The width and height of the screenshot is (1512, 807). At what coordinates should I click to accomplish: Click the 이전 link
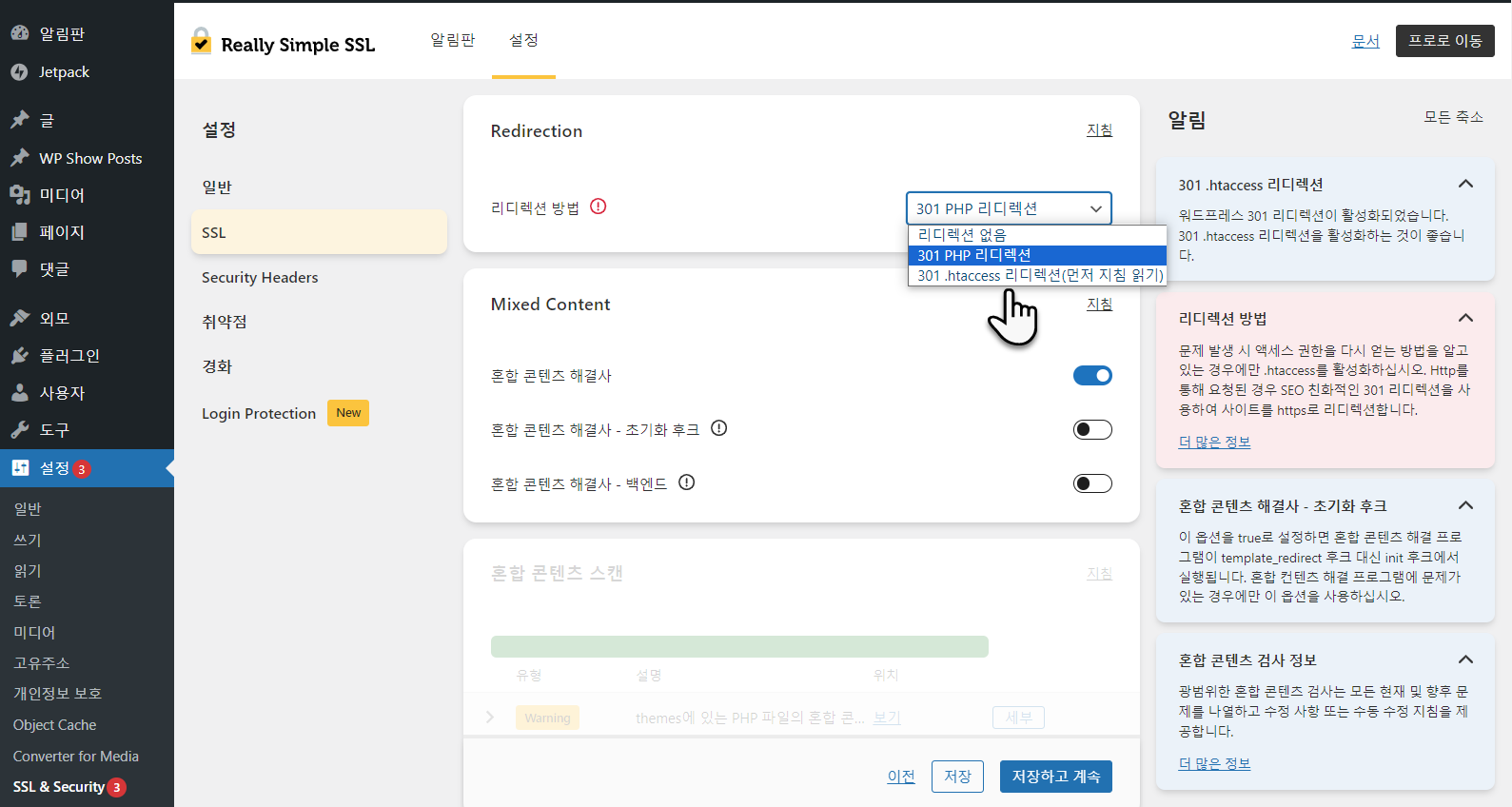901,777
